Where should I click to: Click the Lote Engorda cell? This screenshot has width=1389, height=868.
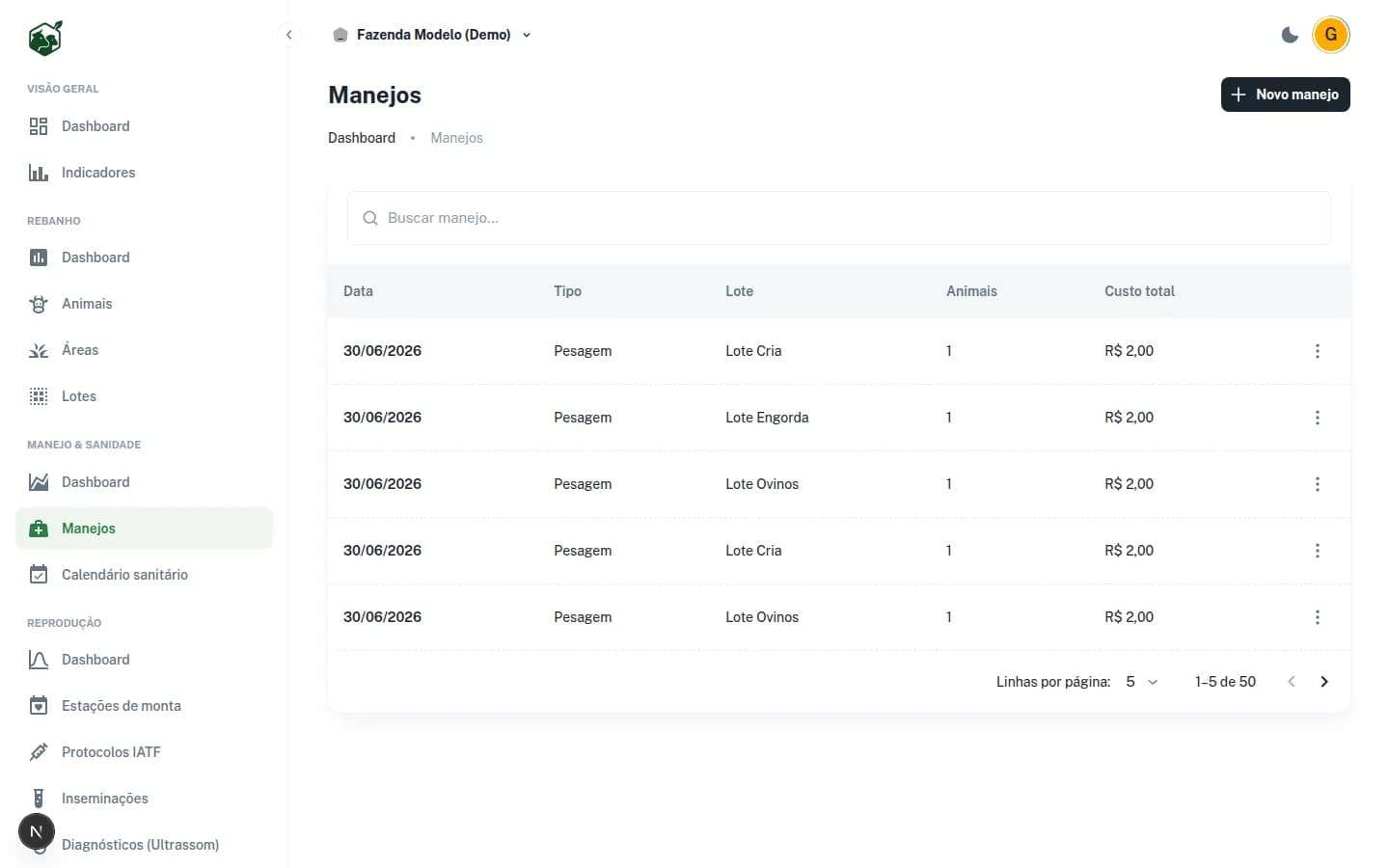pyautogui.click(x=767, y=418)
